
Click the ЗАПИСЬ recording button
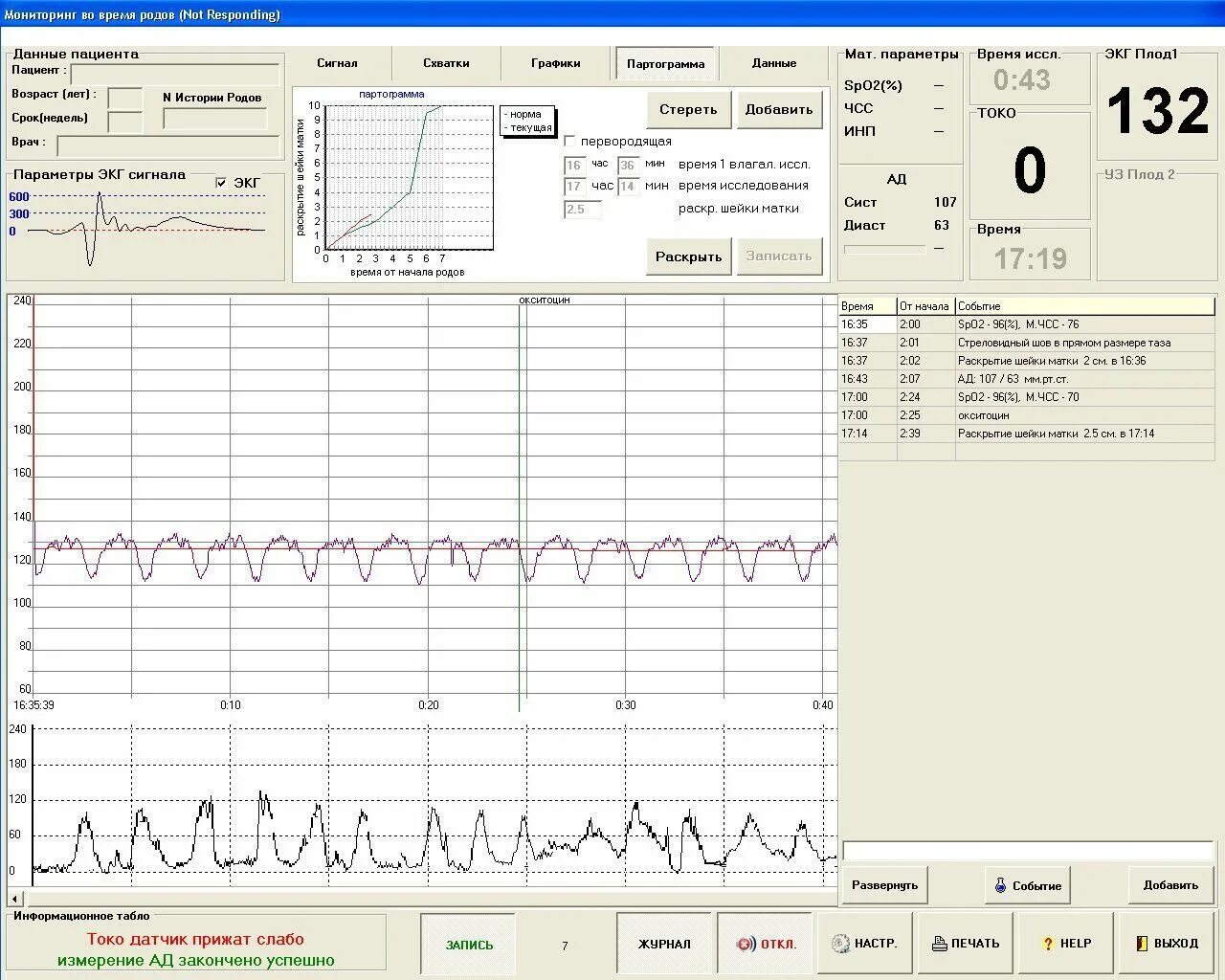pyautogui.click(x=469, y=945)
